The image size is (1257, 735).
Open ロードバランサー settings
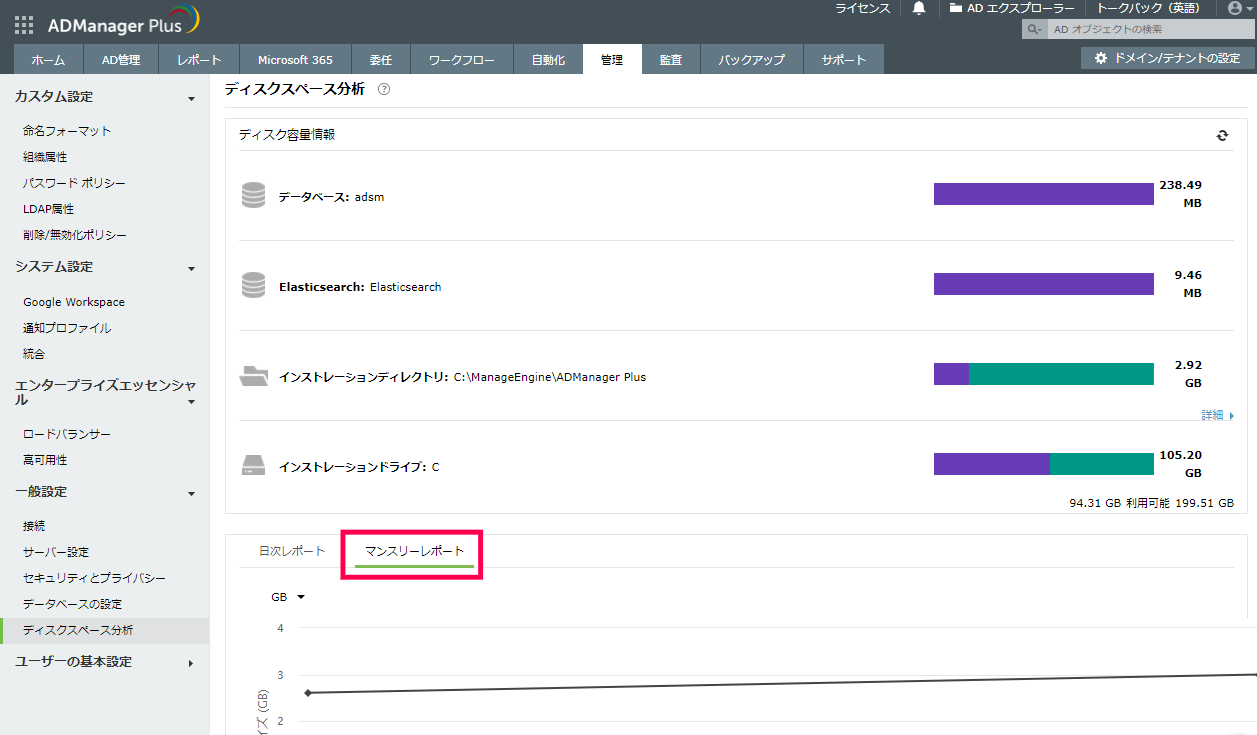click(67, 434)
